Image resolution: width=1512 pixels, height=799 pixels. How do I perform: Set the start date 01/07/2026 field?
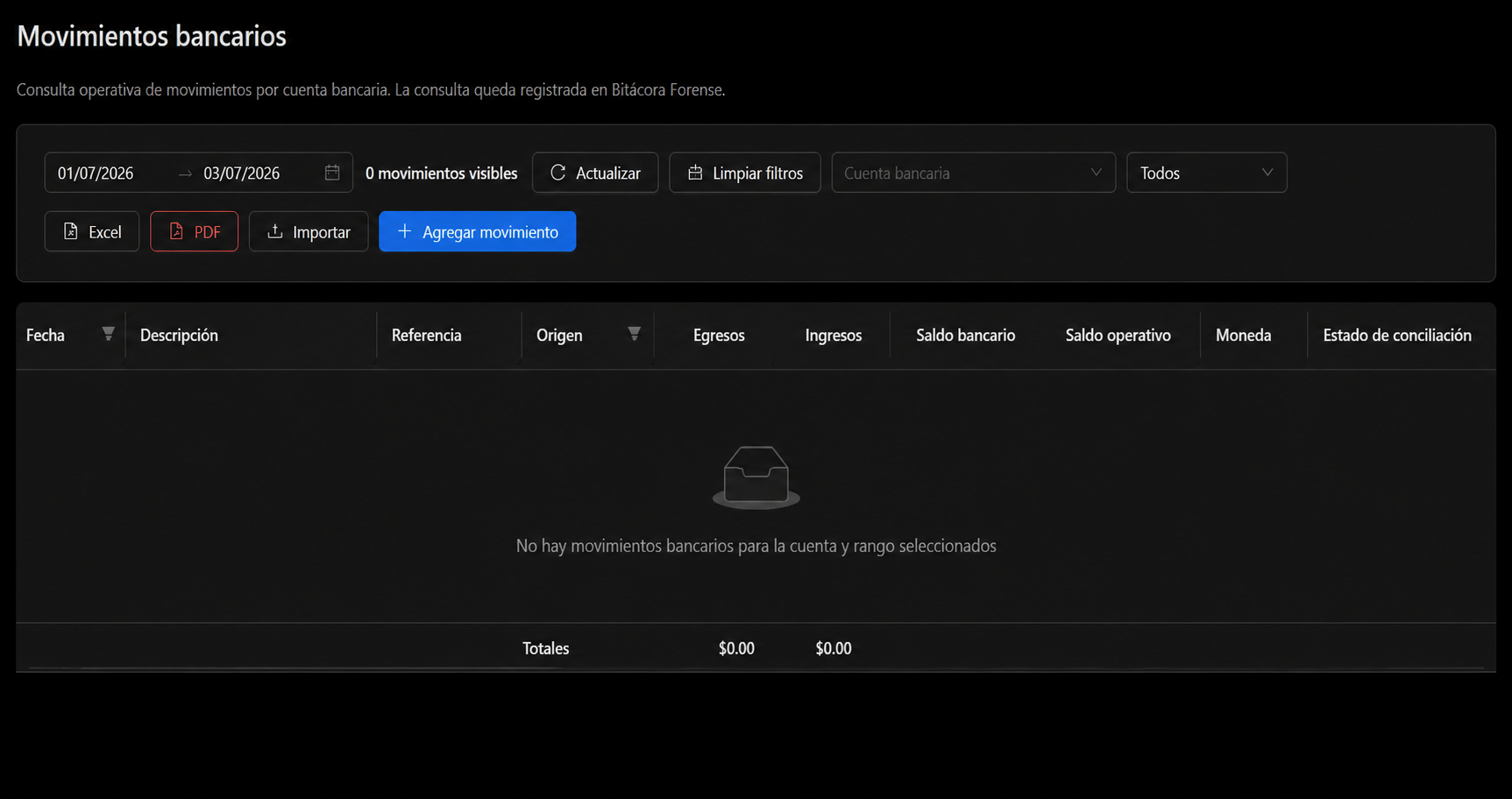(x=96, y=173)
